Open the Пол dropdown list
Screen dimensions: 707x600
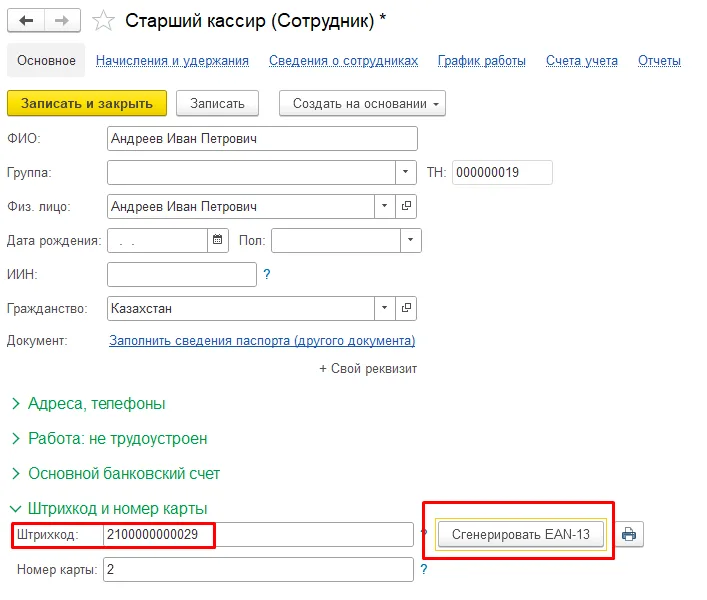pos(410,240)
